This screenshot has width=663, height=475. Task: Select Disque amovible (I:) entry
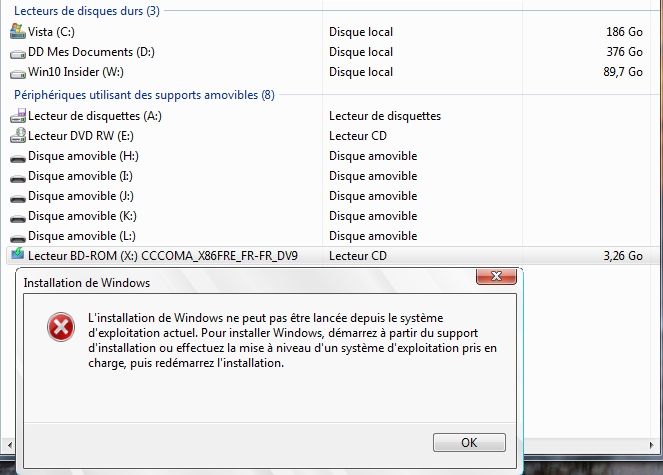pos(80,176)
